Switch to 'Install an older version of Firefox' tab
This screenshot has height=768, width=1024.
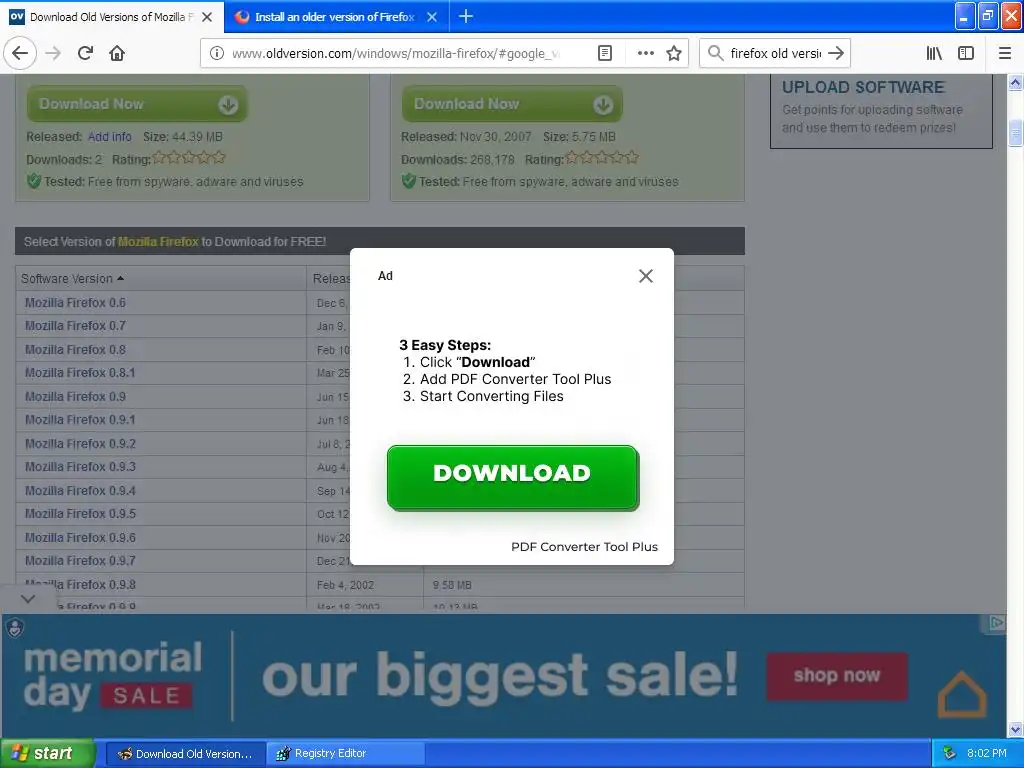pyautogui.click(x=336, y=17)
